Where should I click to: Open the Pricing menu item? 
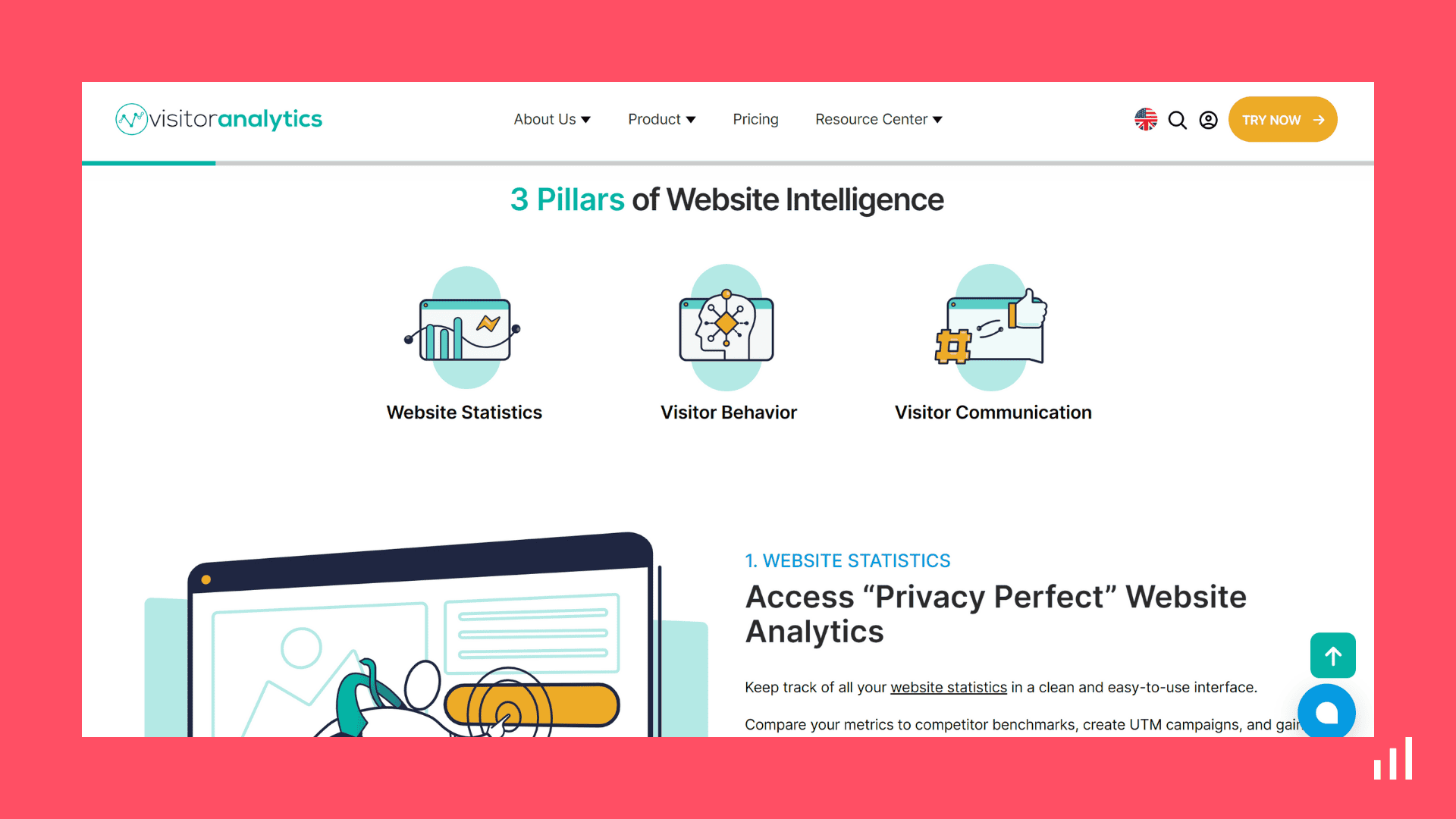tap(756, 119)
